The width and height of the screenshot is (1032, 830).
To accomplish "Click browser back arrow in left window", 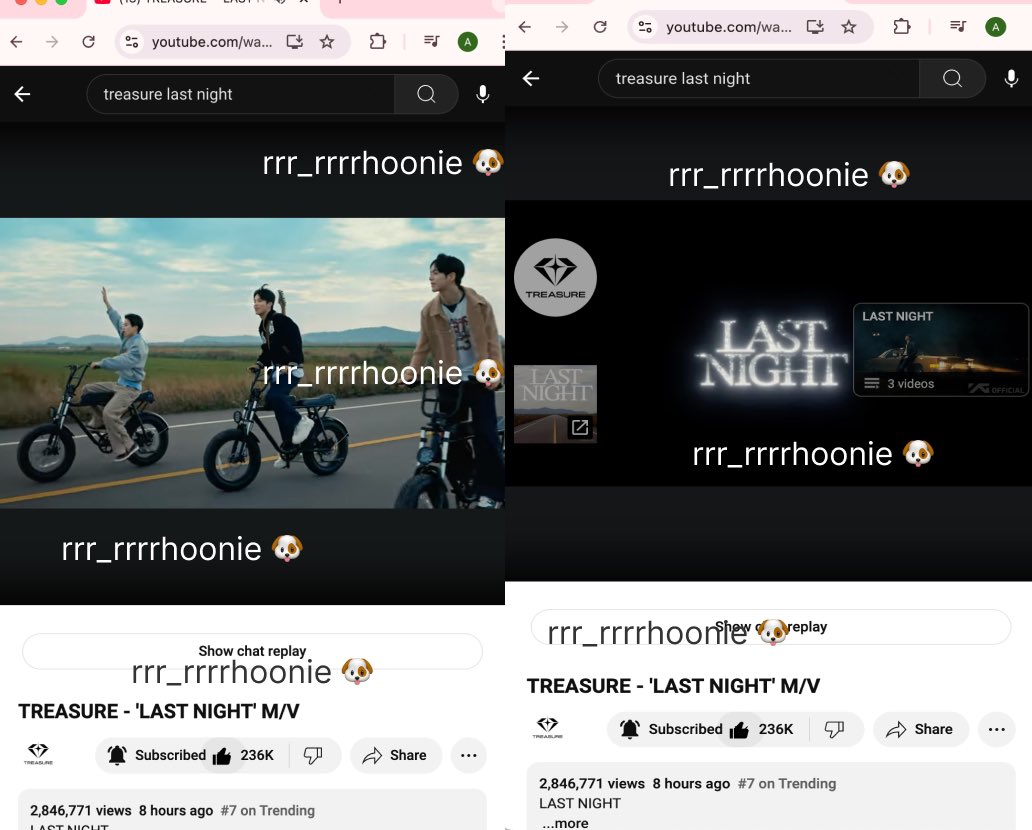I will click(16, 42).
